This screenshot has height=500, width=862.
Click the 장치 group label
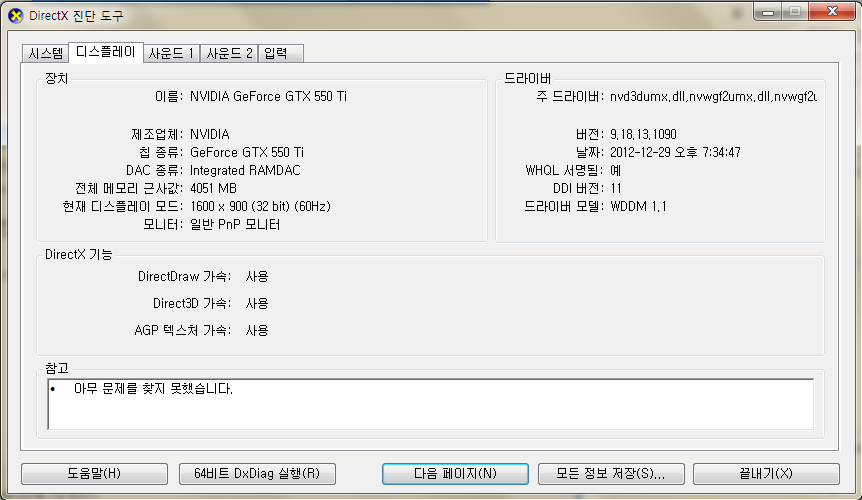point(57,79)
